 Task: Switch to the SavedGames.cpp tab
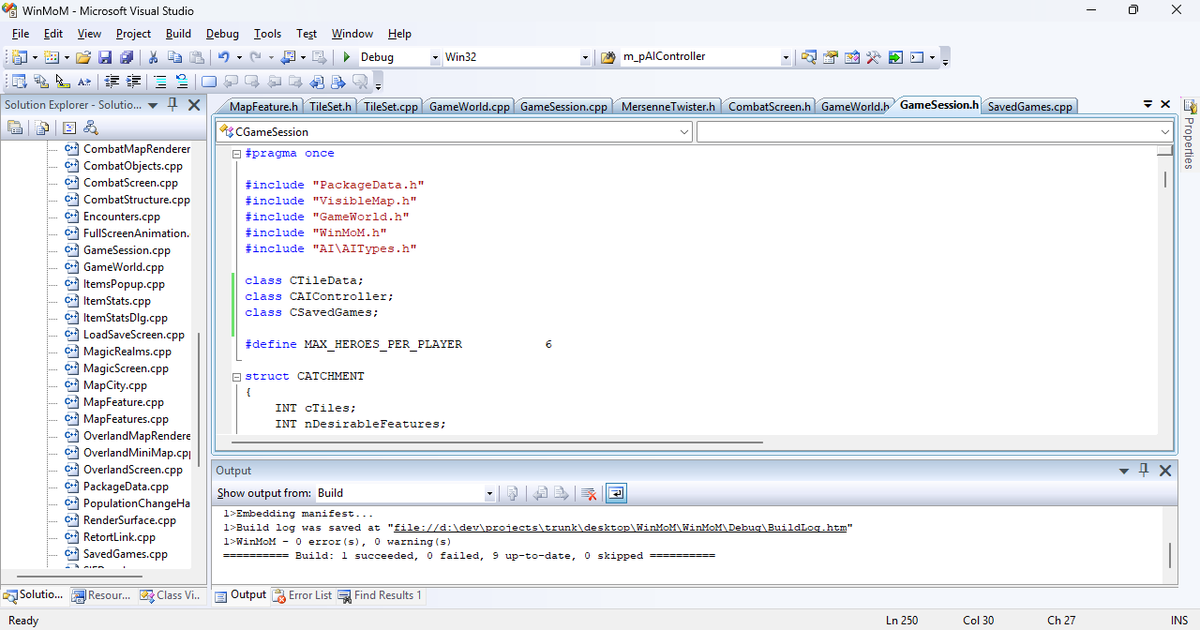tap(1030, 107)
